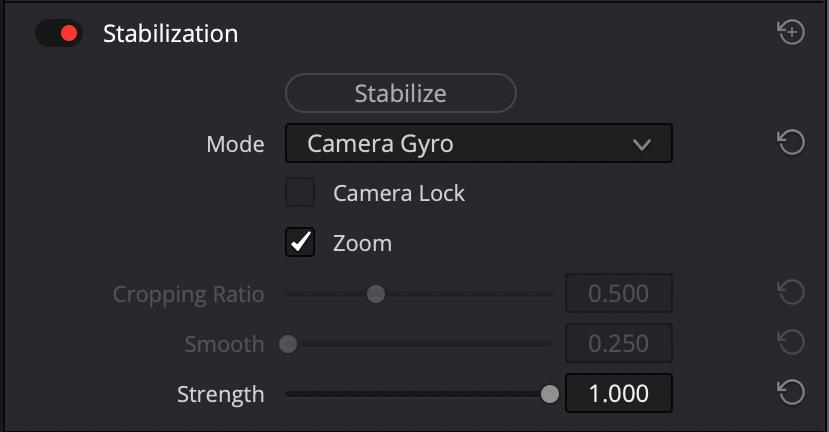Click the Smooth value field 0.250
This screenshot has height=432, width=829.
[x=619, y=343]
